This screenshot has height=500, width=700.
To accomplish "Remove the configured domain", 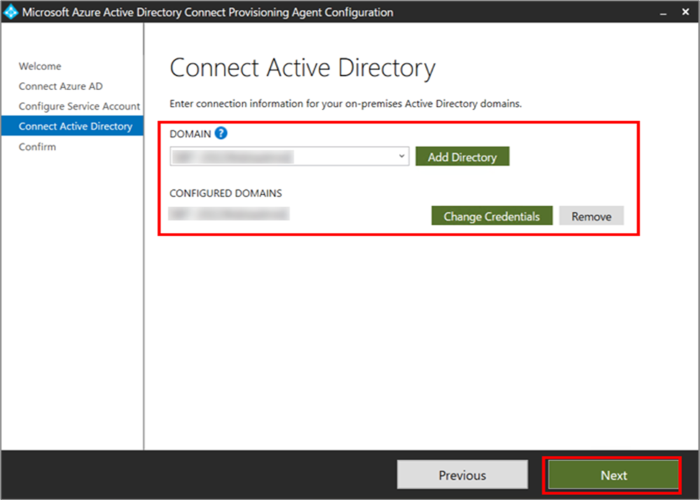I will pos(591,216).
